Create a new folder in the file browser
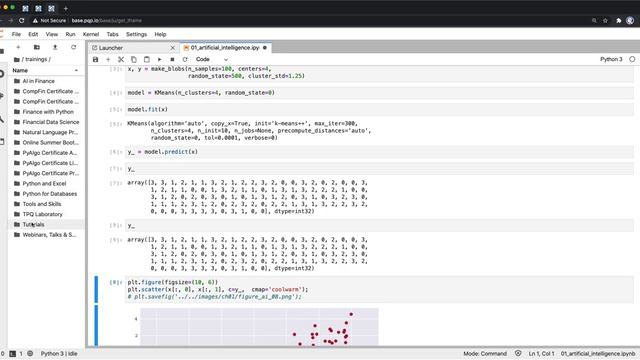The width and height of the screenshot is (640, 360). [x=37, y=47]
